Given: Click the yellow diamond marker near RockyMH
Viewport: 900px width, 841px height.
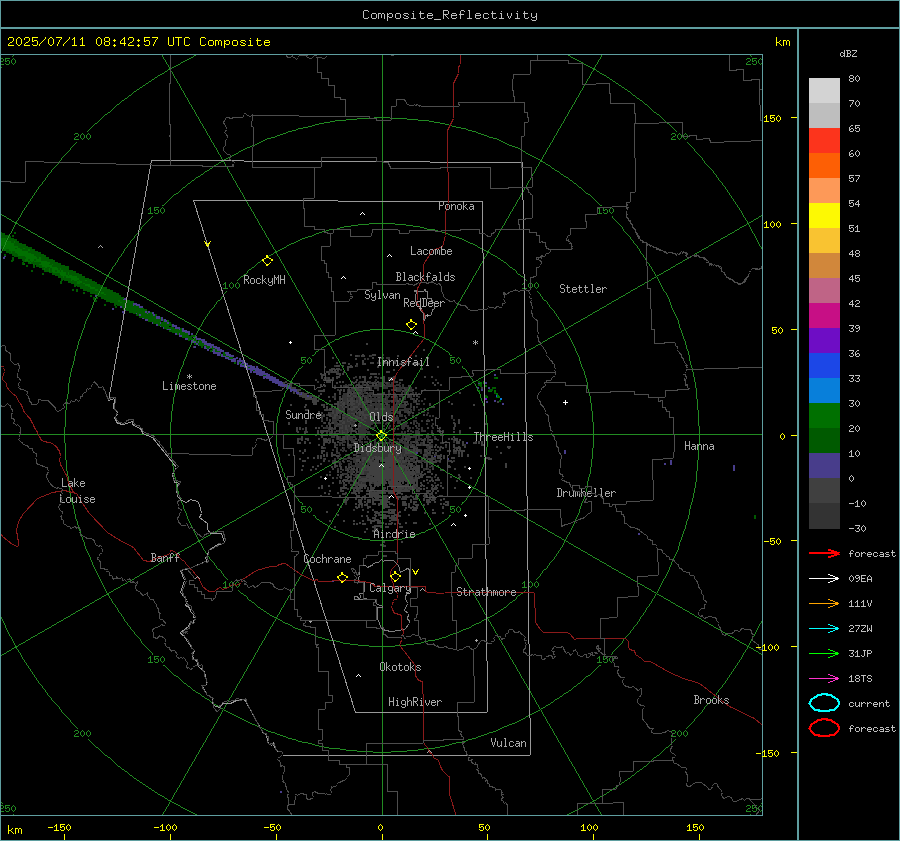Looking at the screenshot, I should click(x=267, y=261).
